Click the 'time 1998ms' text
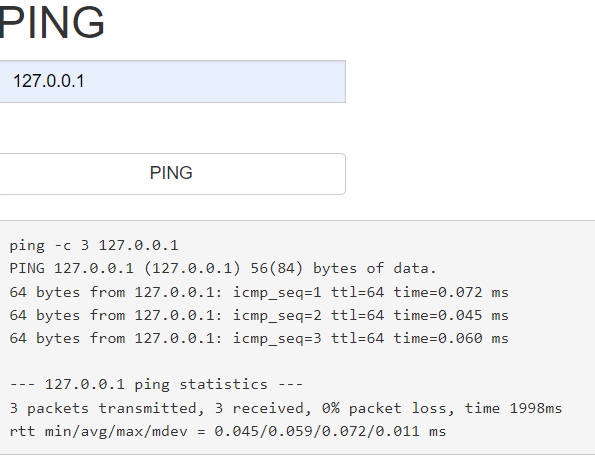595x461 pixels. click(x=513, y=408)
